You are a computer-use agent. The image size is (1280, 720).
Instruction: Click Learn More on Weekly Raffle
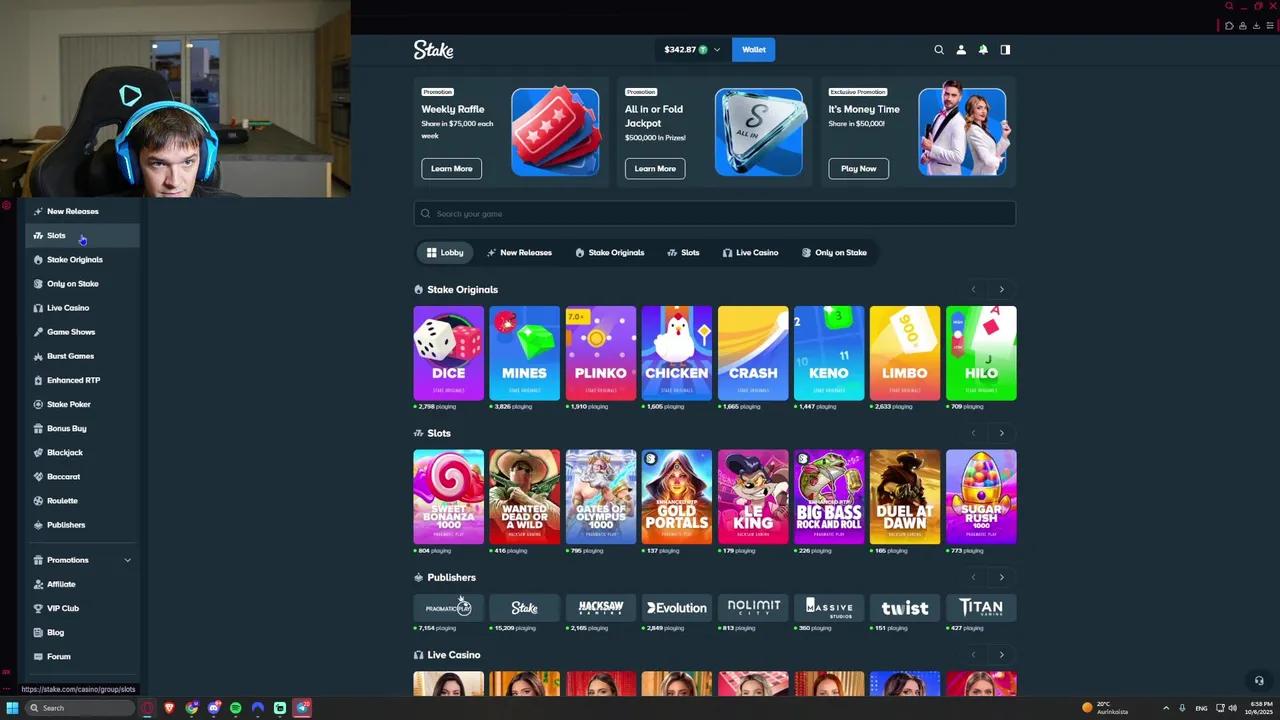(x=452, y=169)
